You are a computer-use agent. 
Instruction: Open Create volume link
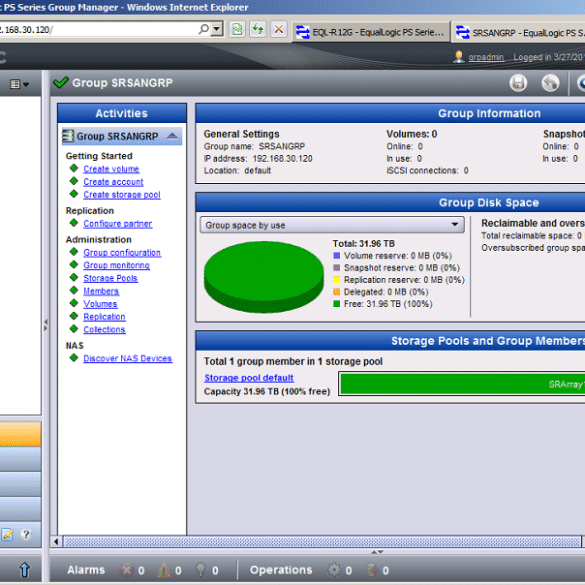pyautogui.click(x=111, y=169)
